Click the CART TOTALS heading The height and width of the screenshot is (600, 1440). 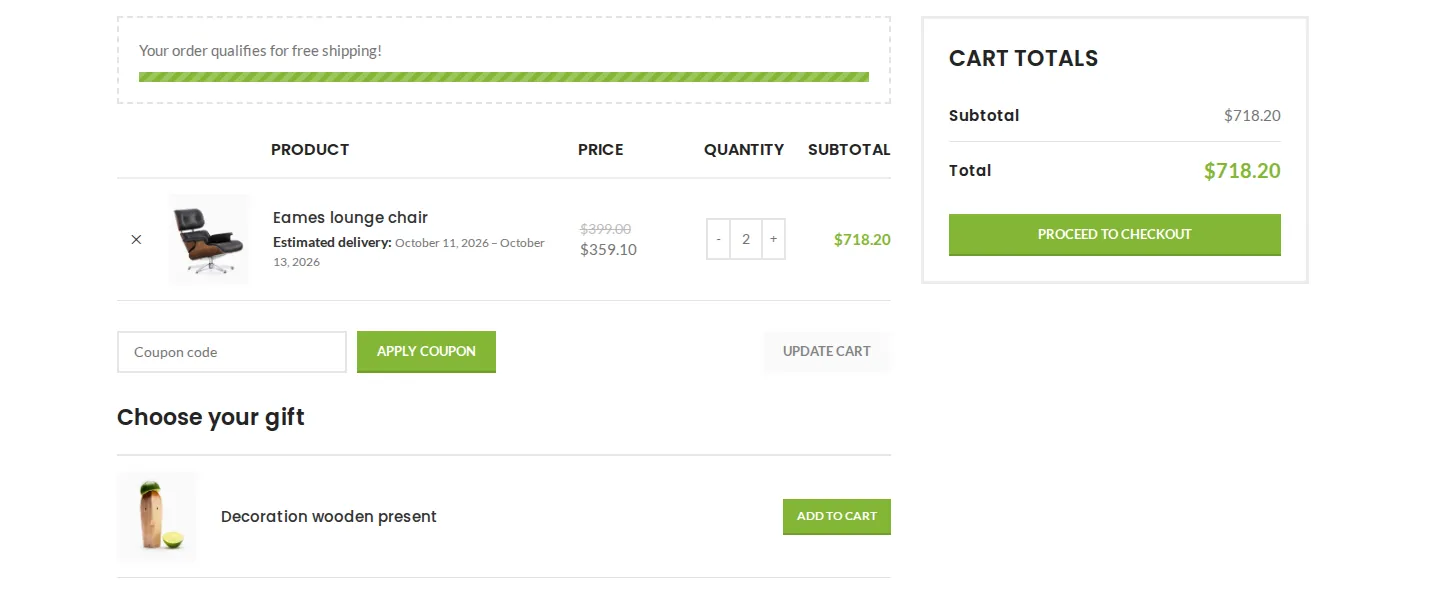click(1023, 58)
